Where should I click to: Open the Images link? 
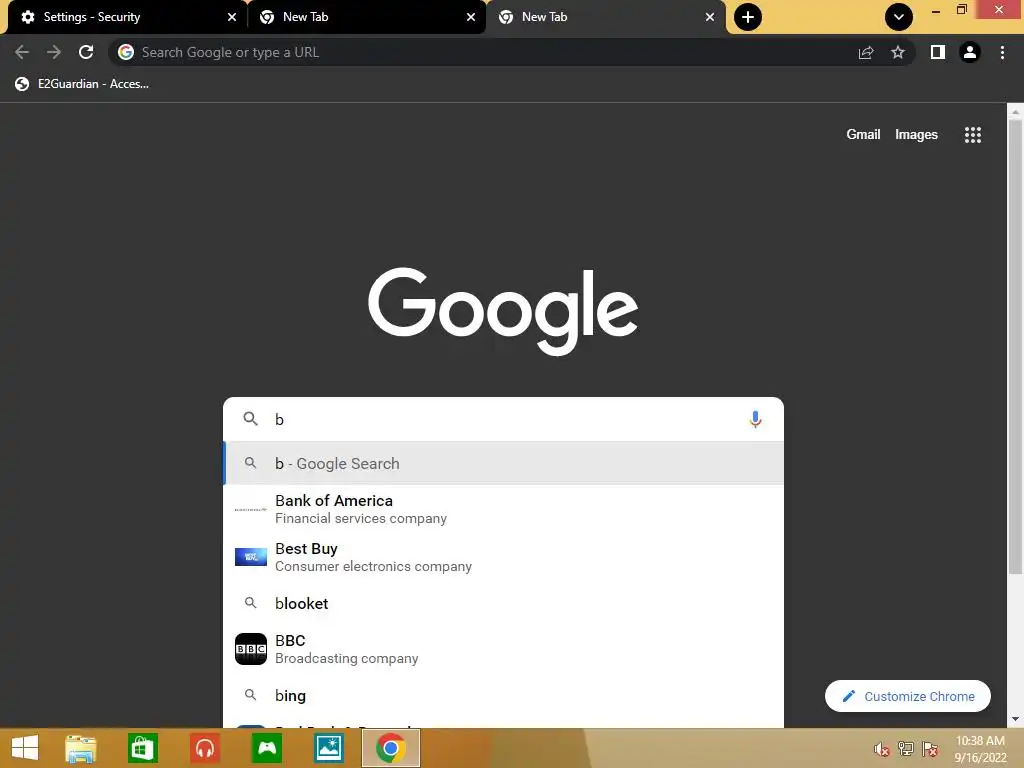tap(916, 135)
